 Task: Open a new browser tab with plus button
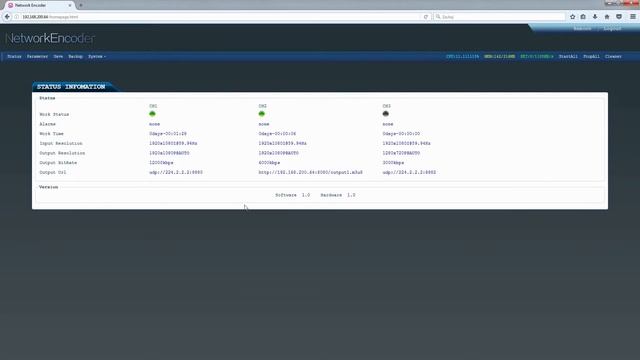81,5
